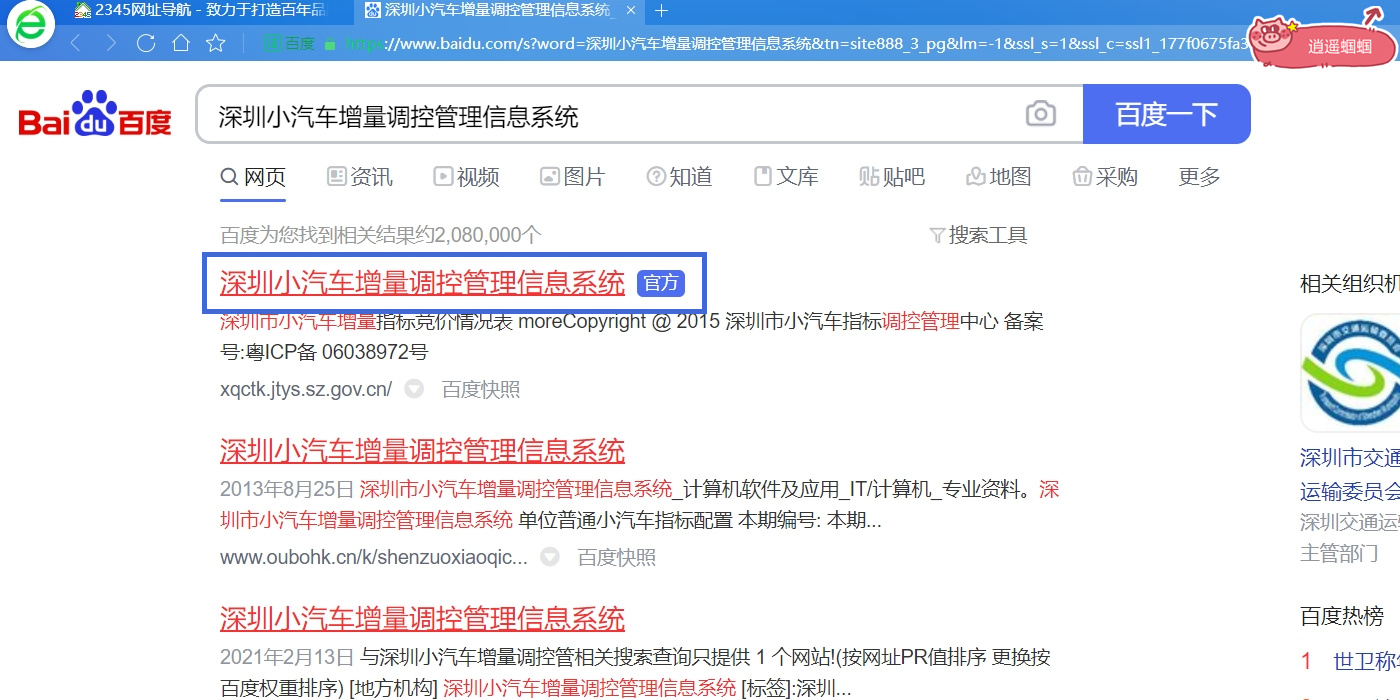Expand 更多 search categories
1400x700 pixels.
[1199, 177]
